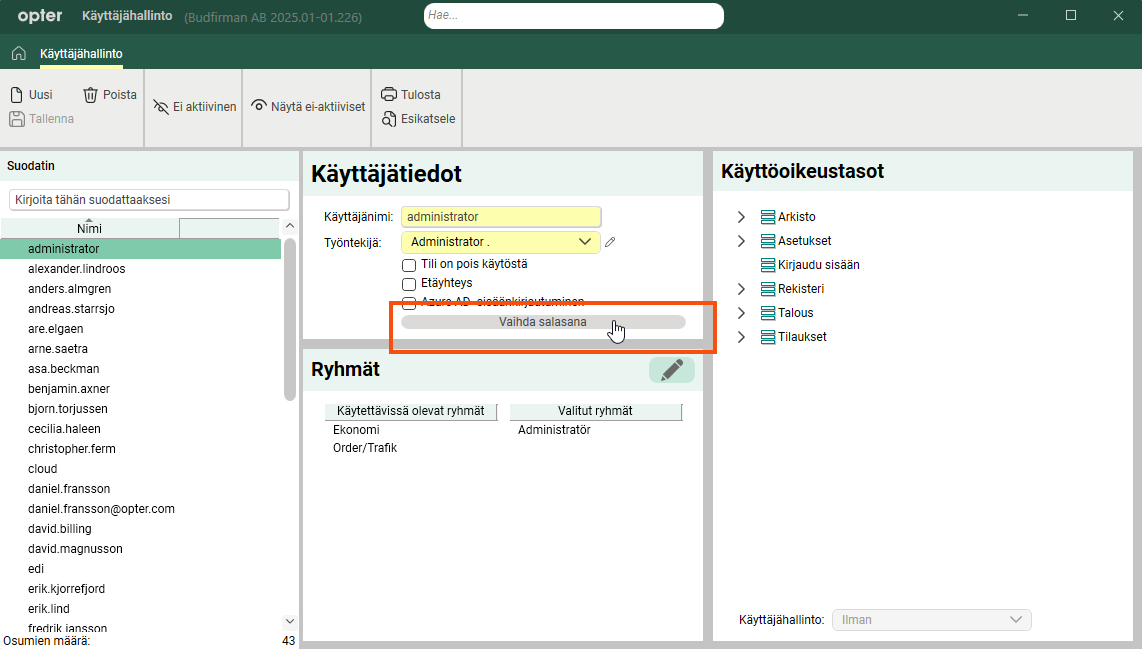This screenshot has height=649, width=1142.
Task: Select user alexander.lindroos in list
Action: pyautogui.click(x=76, y=269)
